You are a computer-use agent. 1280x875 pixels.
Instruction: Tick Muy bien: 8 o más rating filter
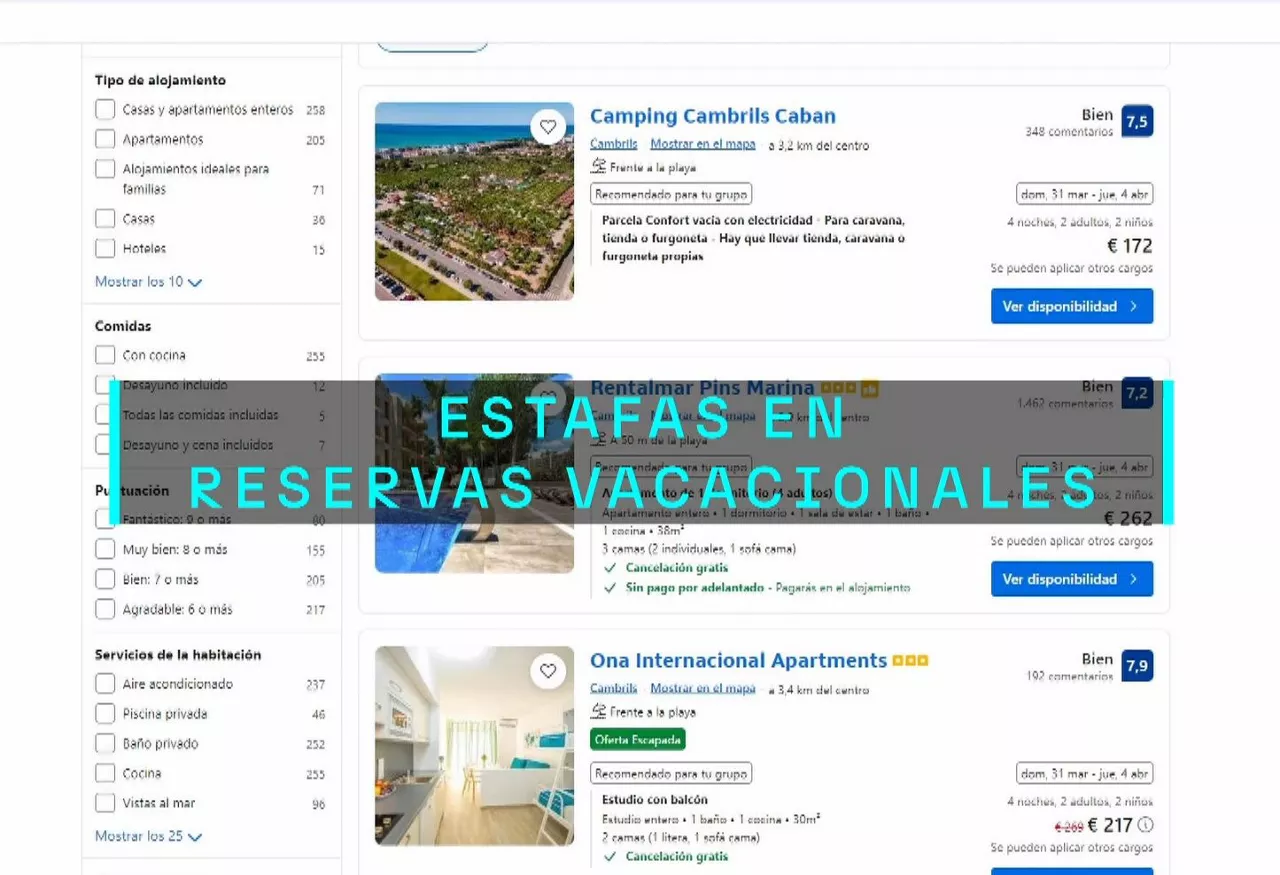pyautogui.click(x=105, y=549)
